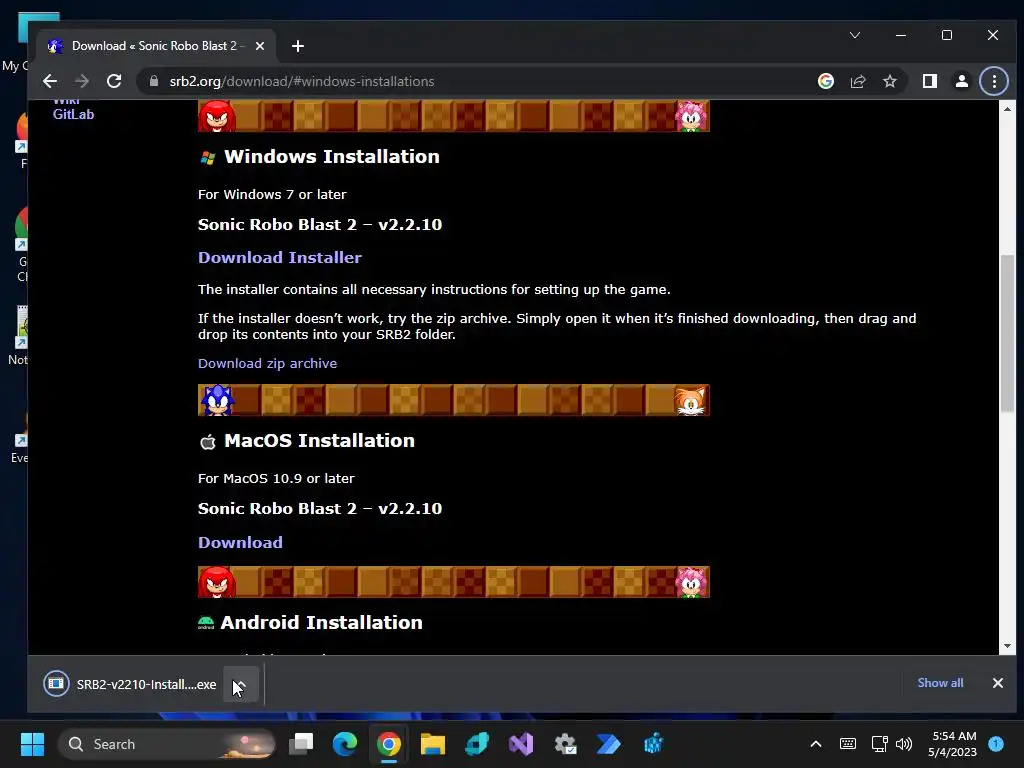Click the Download zip archive link

[267, 363]
